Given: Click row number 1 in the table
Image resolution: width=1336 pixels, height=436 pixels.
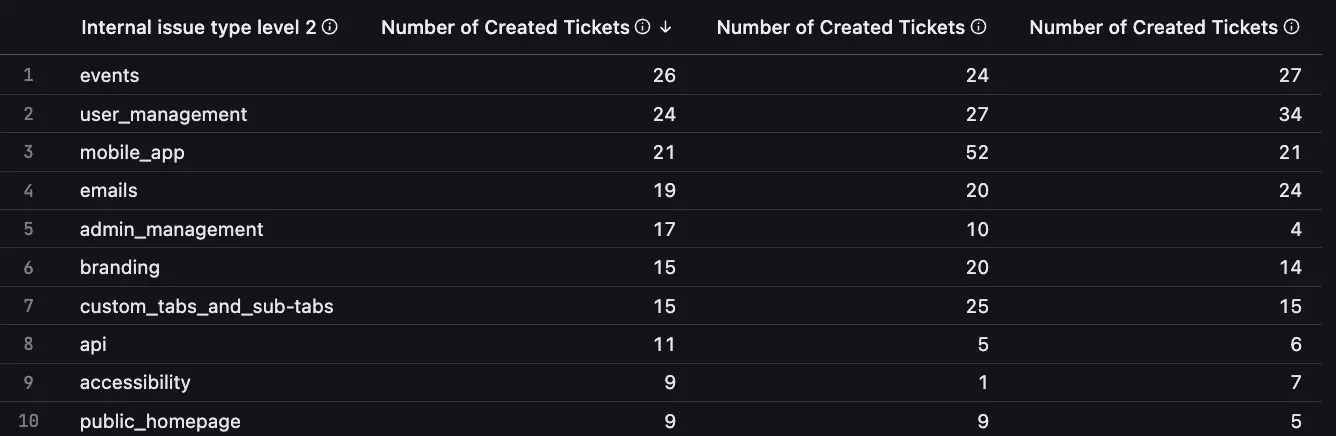Looking at the screenshot, I should click(28, 76).
